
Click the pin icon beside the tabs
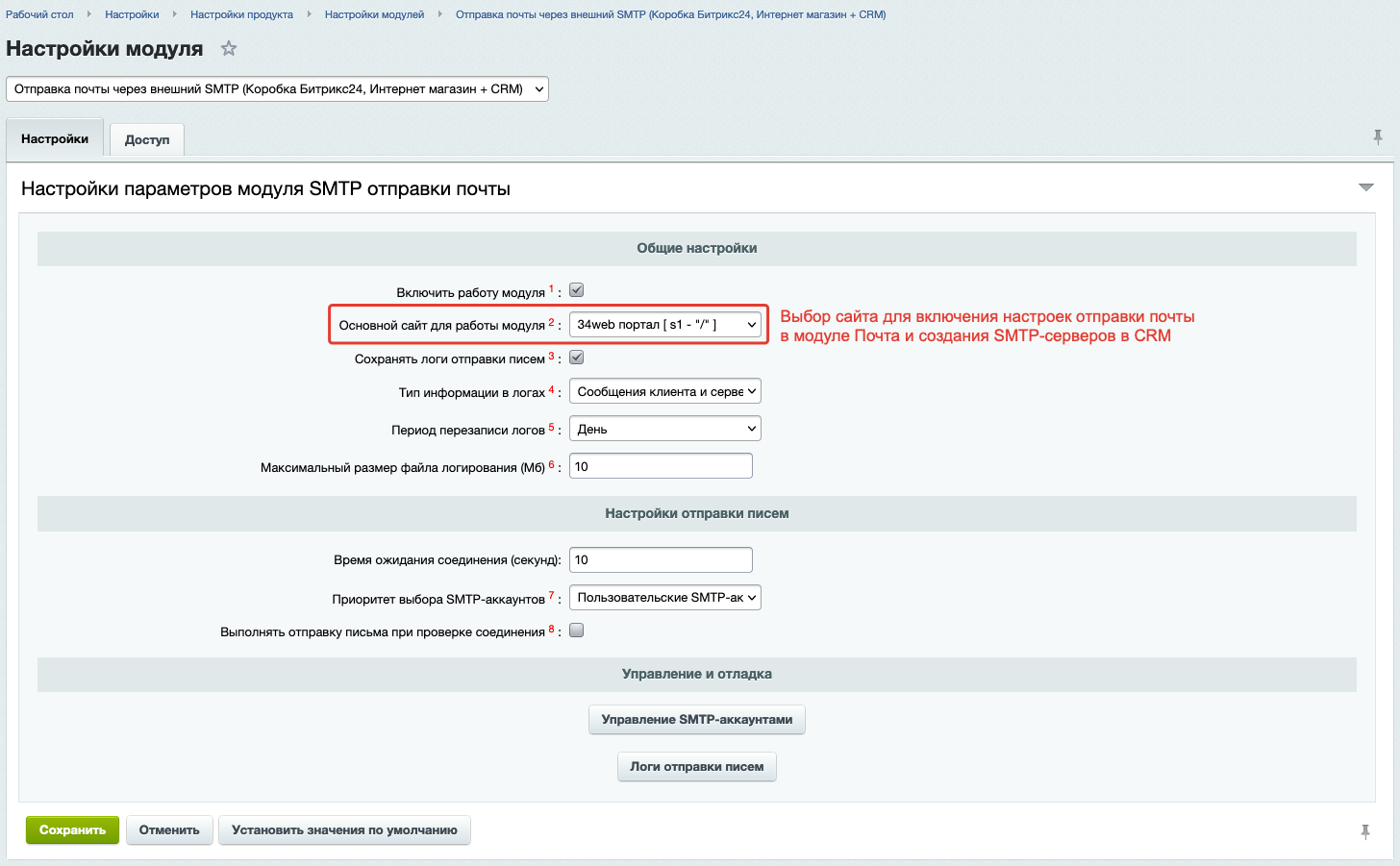pyautogui.click(x=1378, y=137)
